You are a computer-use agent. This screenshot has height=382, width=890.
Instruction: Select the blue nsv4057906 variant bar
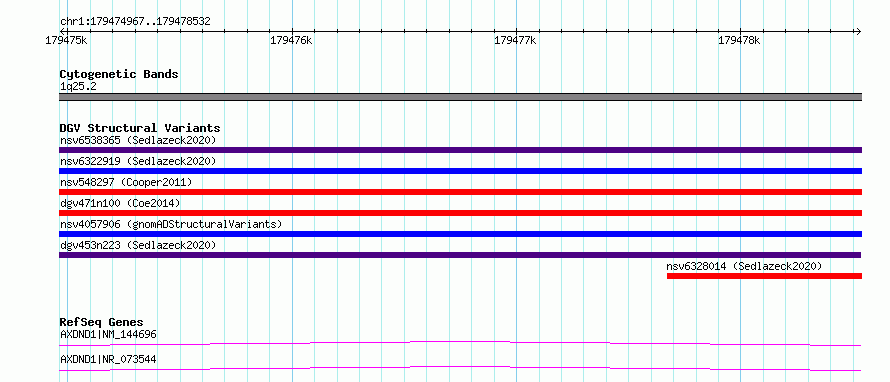pyautogui.click(x=460, y=234)
